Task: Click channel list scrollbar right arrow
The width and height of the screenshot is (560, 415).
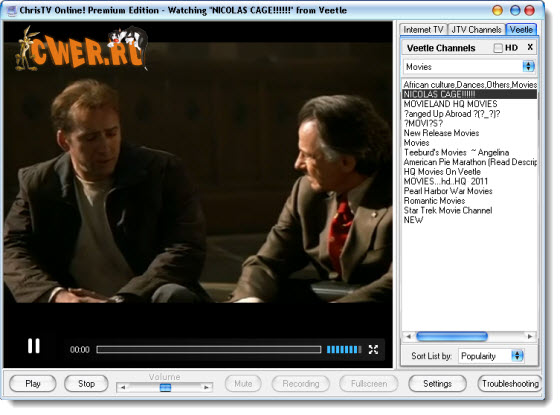Action: pos(530,336)
